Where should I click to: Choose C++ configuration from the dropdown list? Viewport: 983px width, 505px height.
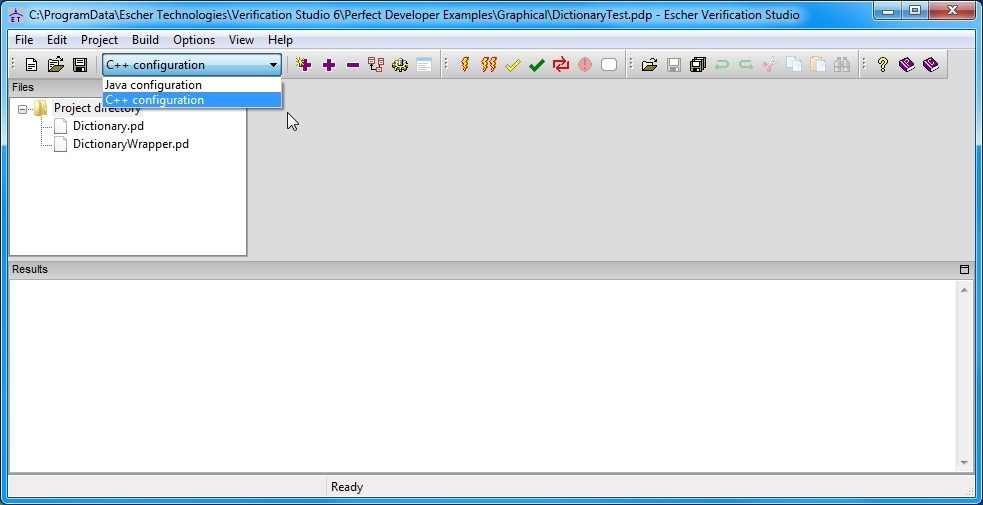click(x=192, y=100)
